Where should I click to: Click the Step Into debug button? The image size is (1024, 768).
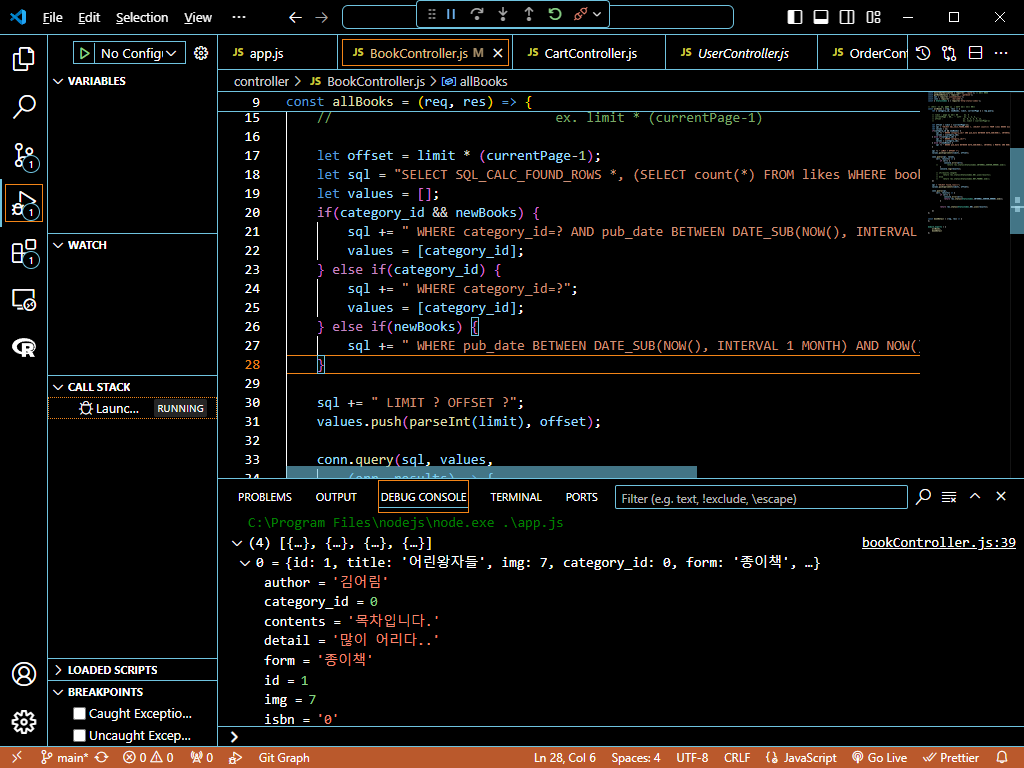[x=503, y=14]
